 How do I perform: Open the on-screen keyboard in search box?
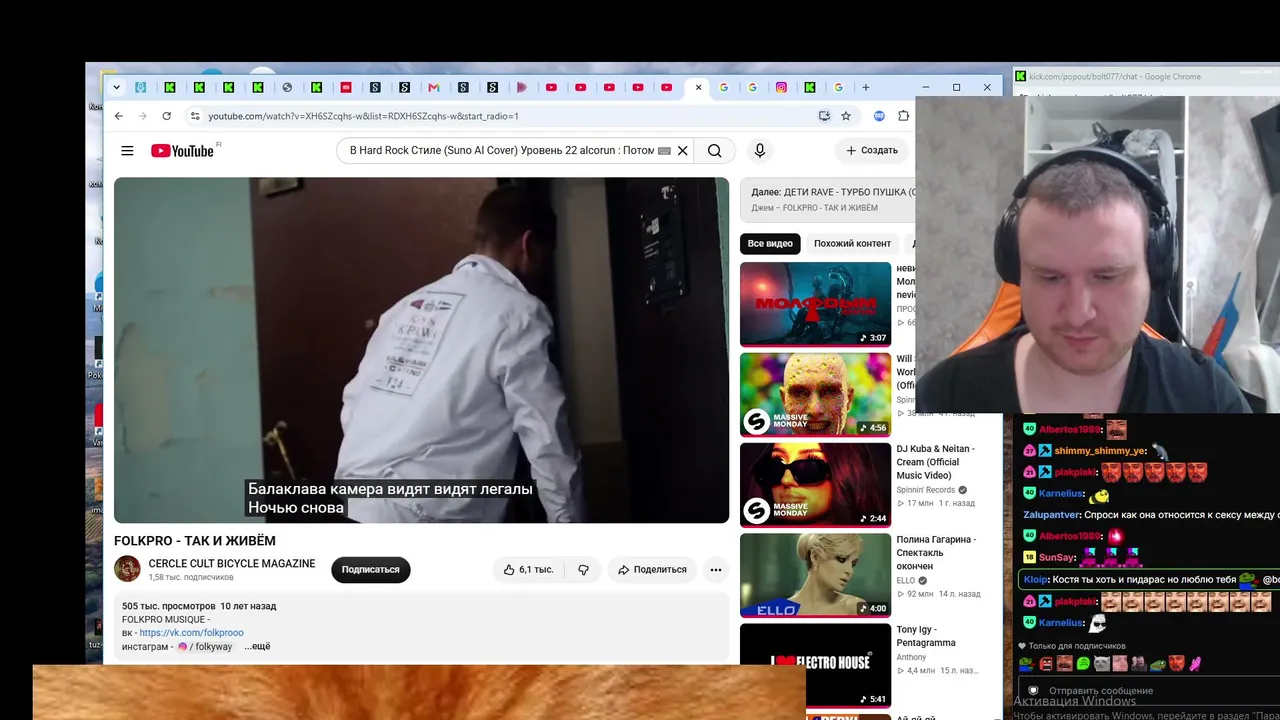point(664,151)
